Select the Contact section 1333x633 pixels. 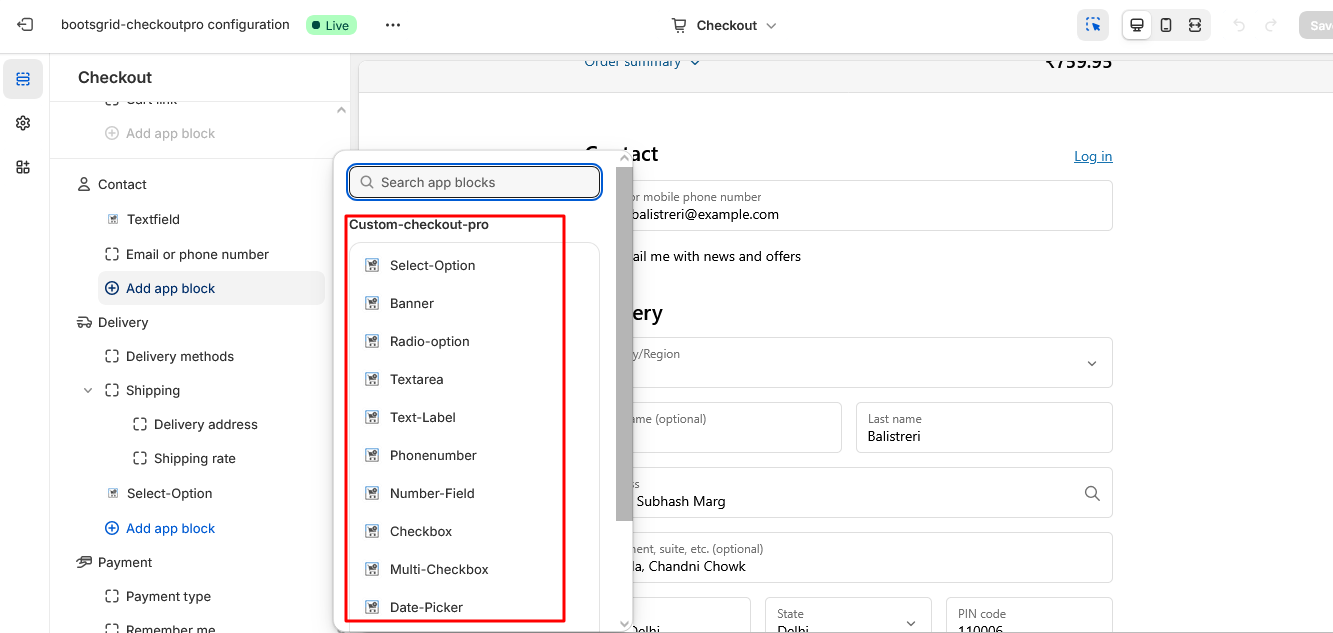(122, 184)
